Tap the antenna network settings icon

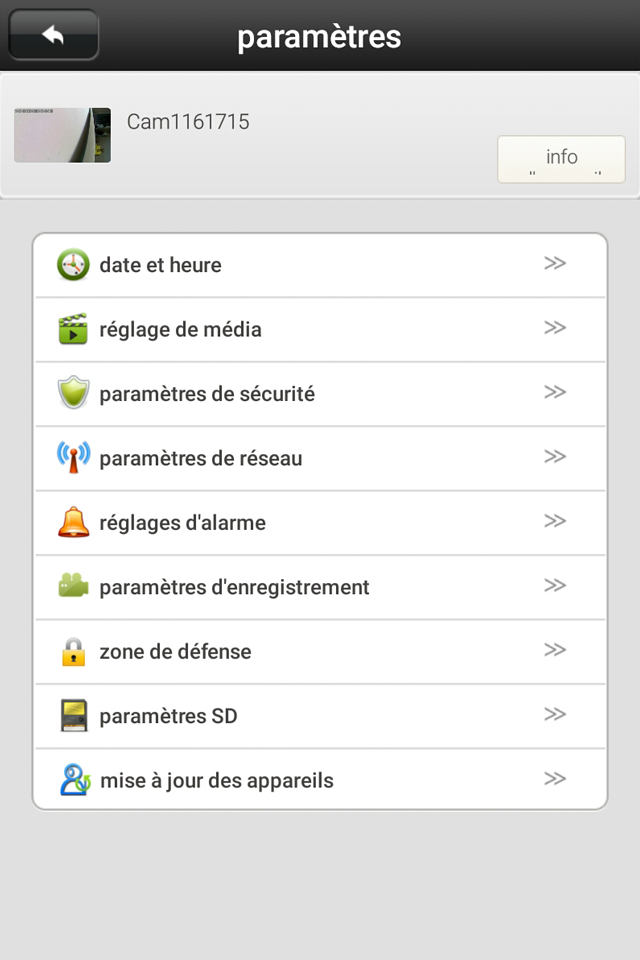(73, 458)
